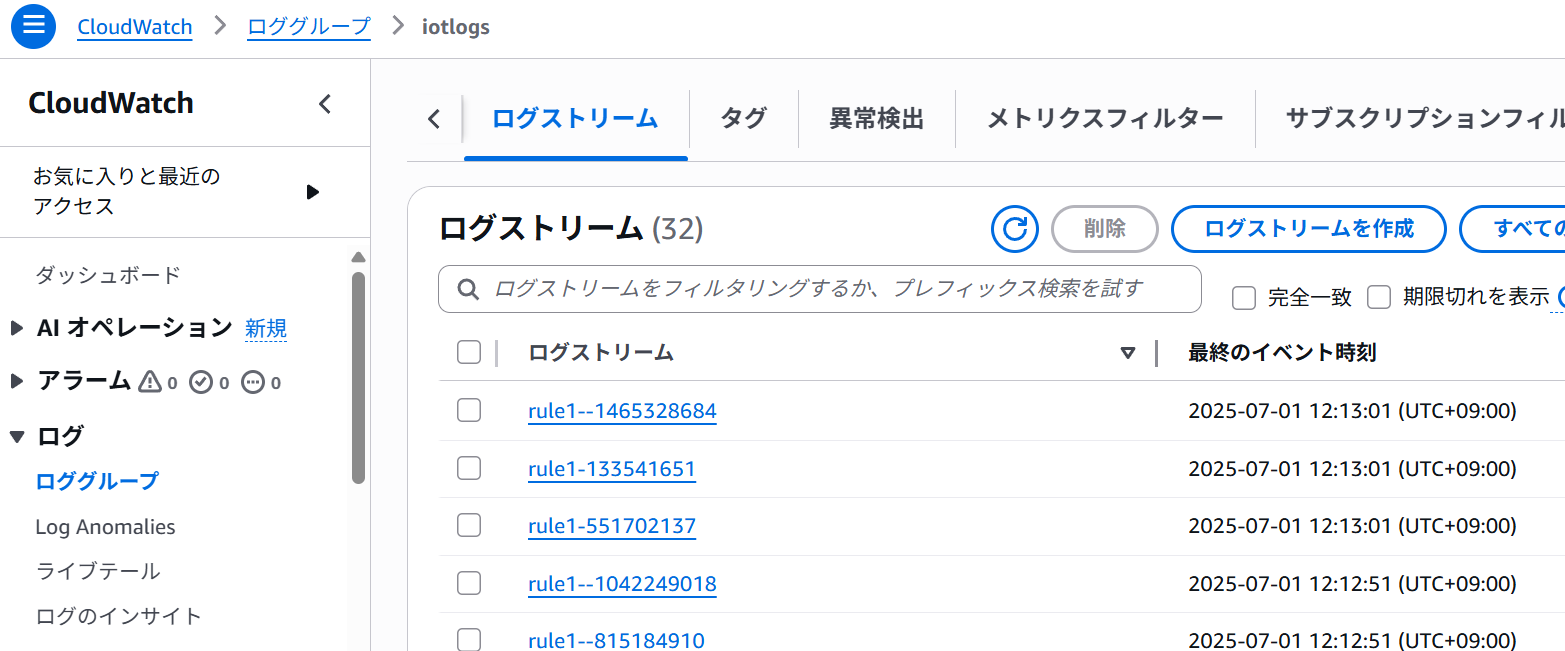Open log stream rule1--1042249018
1565x651 pixels.
point(622,584)
